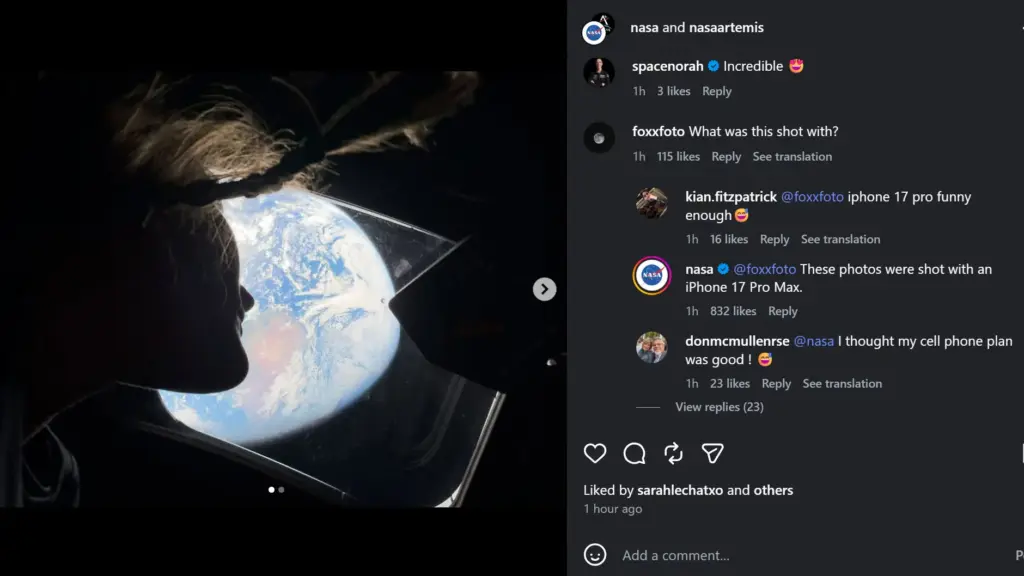The height and width of the screenshot is (576, 1024).
Task: Open comments with speech bubble icon
Action: (x=634, y=453)
